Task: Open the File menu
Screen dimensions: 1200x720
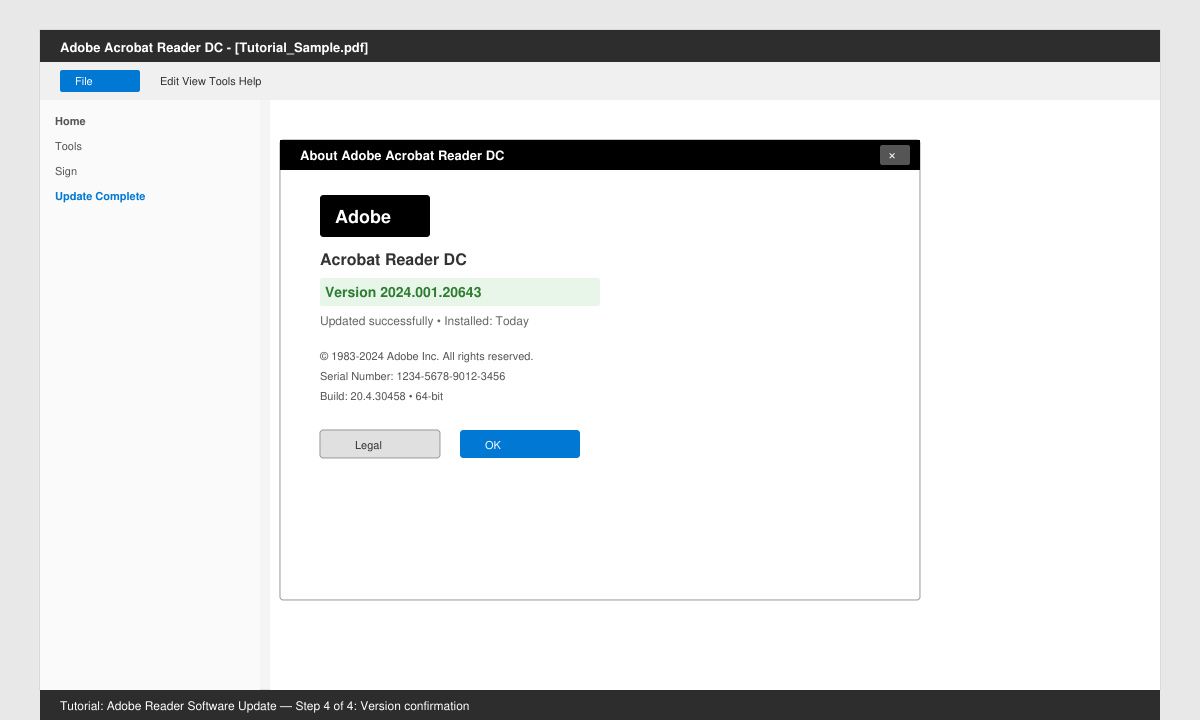Action: click(100, 81)
